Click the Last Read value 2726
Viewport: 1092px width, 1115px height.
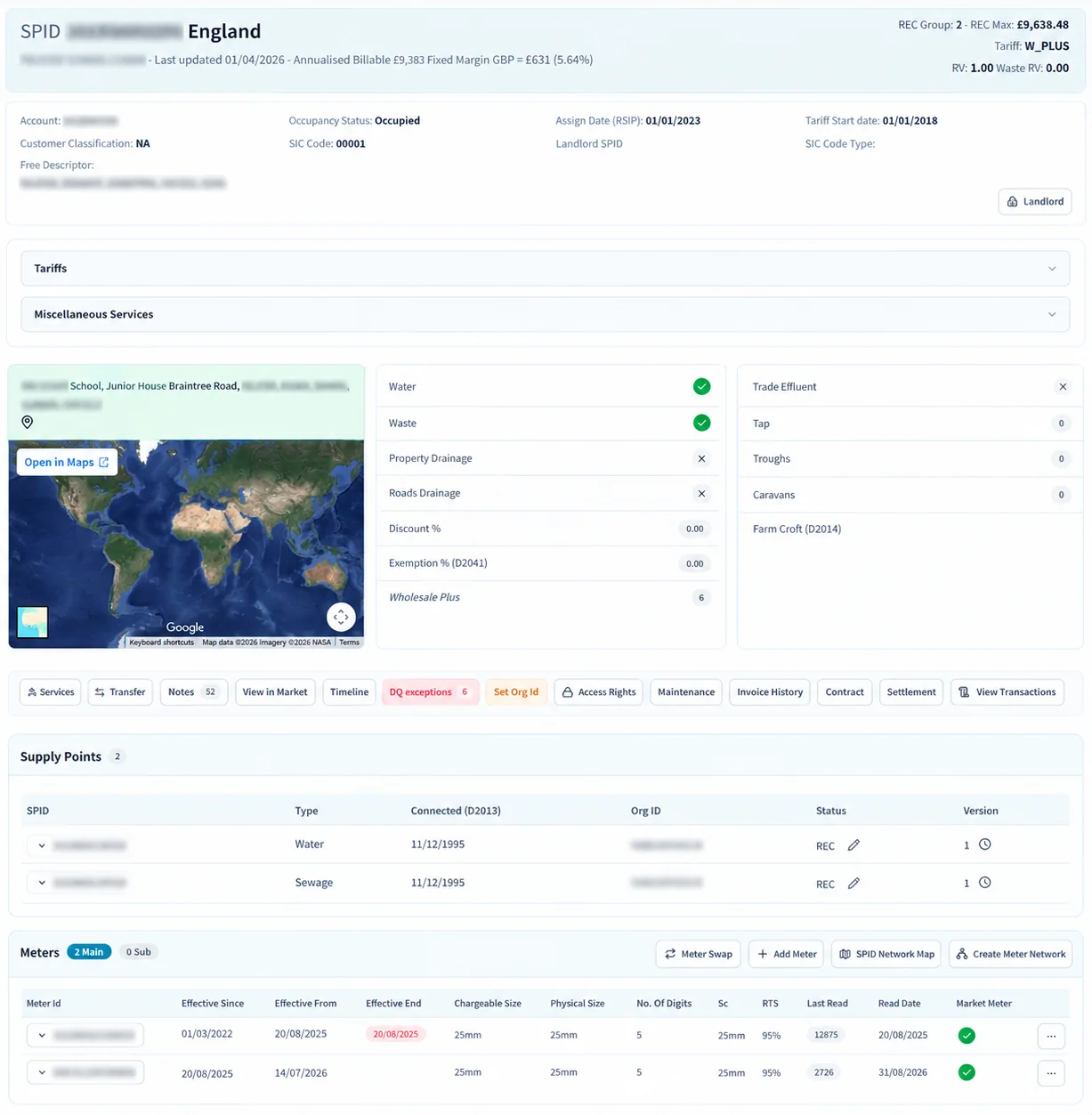click(824, 1072)
